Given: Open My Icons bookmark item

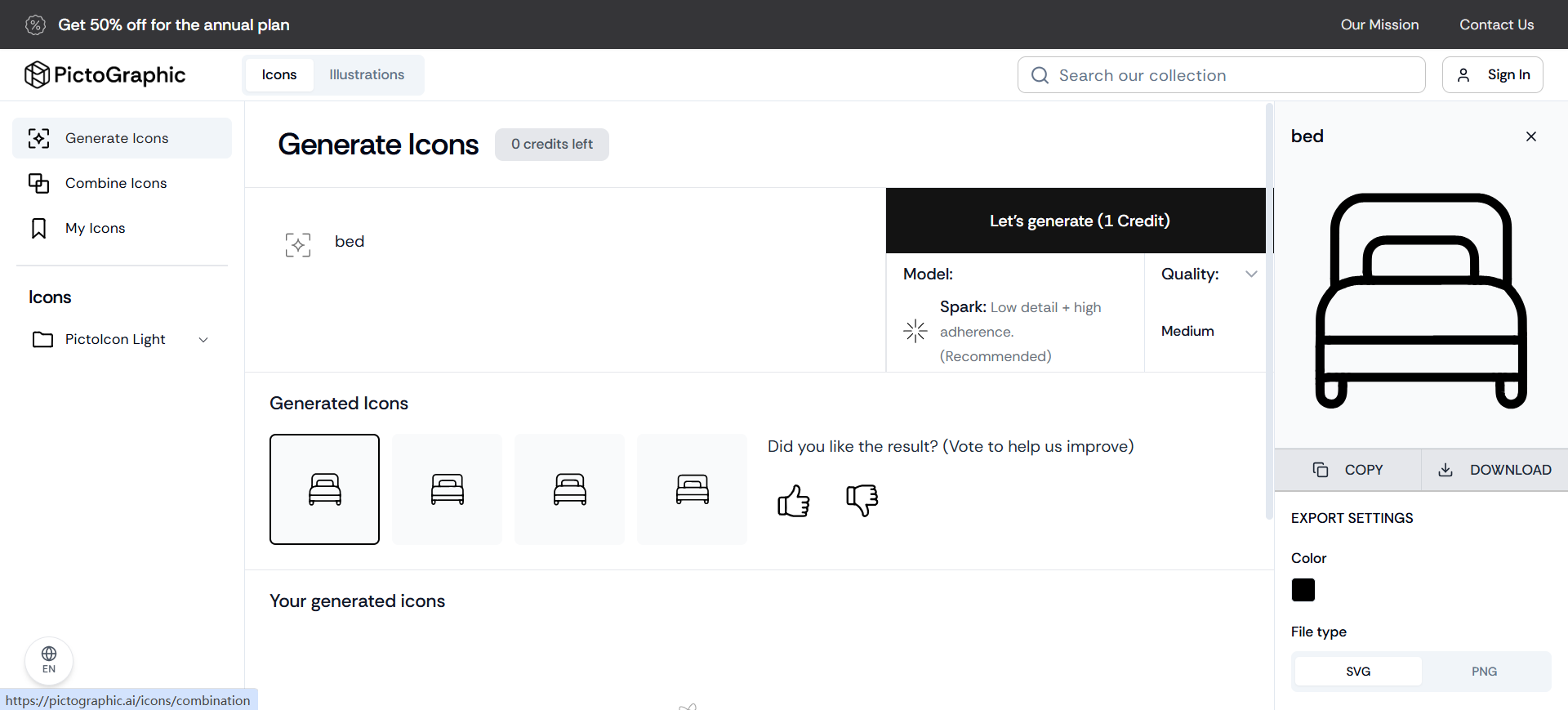Looking at the screenshot, I should [x=122, y=228].
